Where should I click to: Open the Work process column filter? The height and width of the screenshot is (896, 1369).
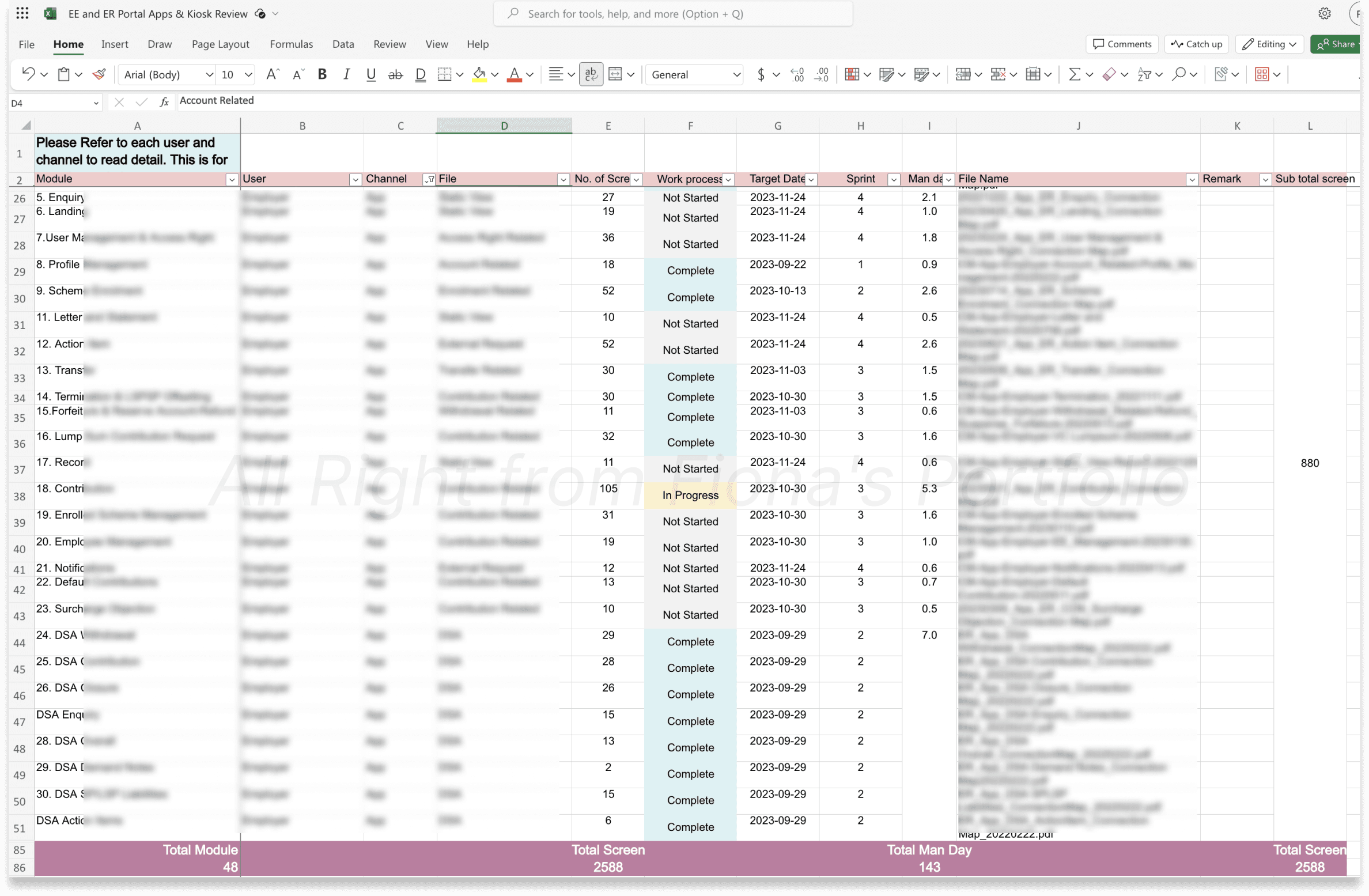pyautogui.click(x=728, y=180)
